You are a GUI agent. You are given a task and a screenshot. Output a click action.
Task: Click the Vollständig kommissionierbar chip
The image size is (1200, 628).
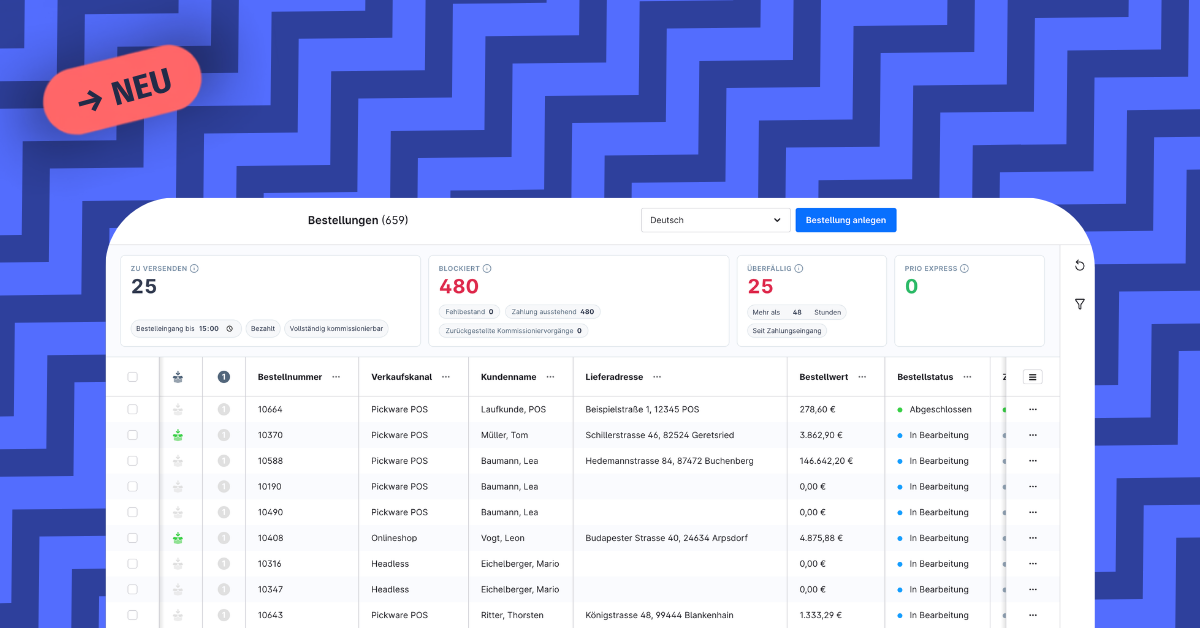(x=336, y=328)
